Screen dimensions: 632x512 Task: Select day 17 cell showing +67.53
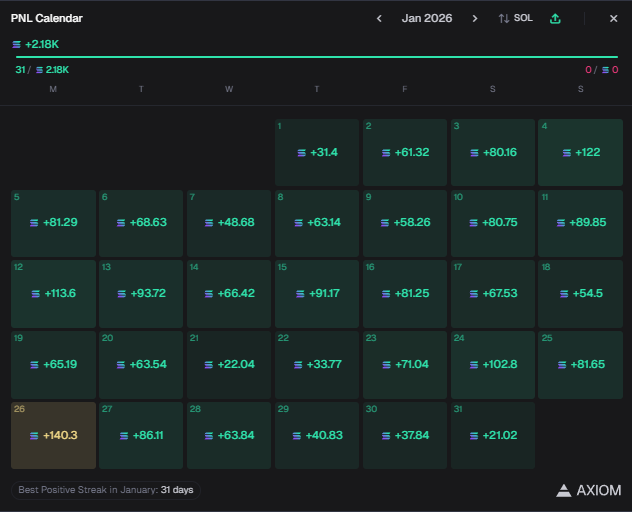pos(493,294)
